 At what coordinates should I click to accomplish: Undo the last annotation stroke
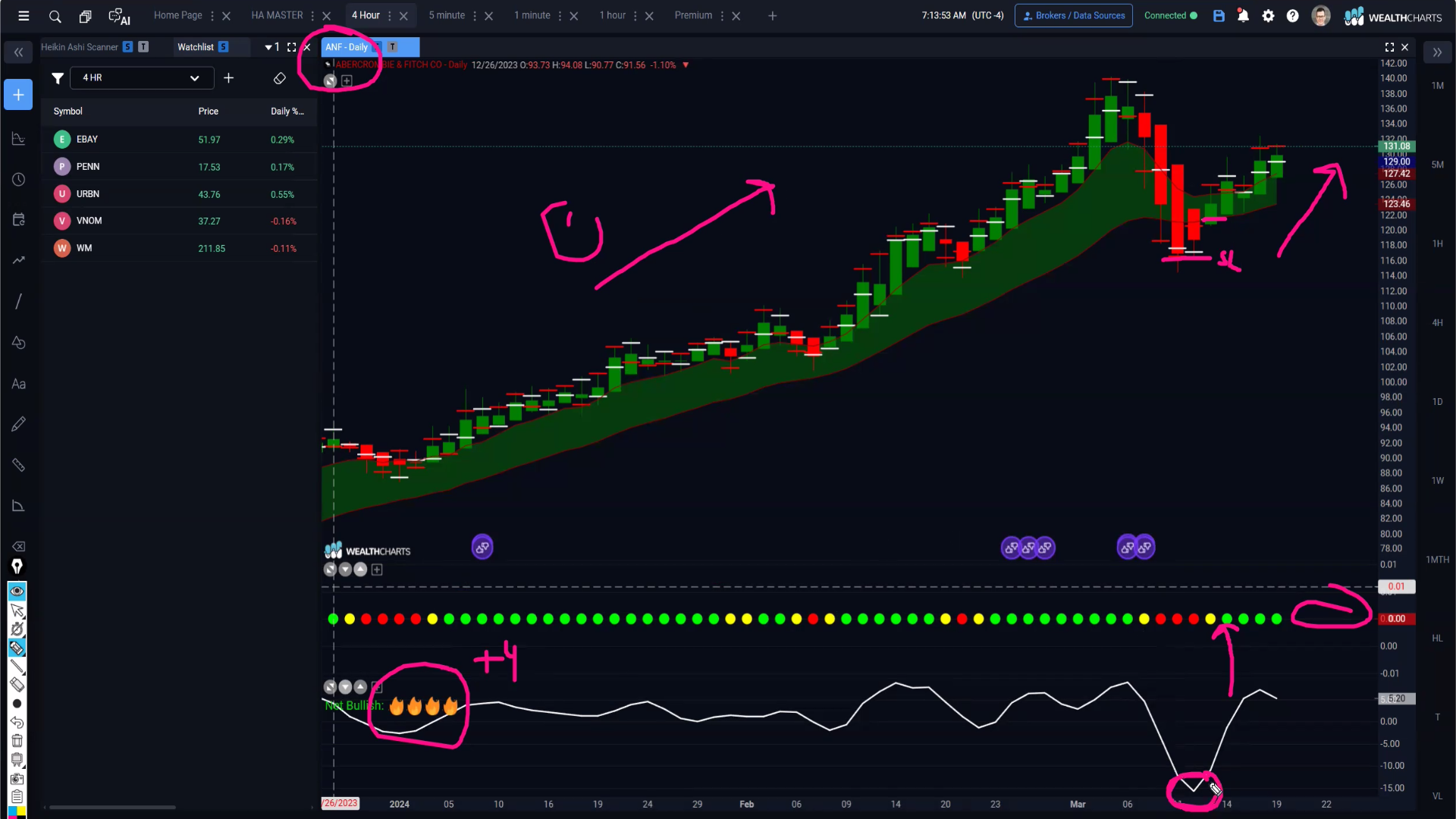[17, 722]
